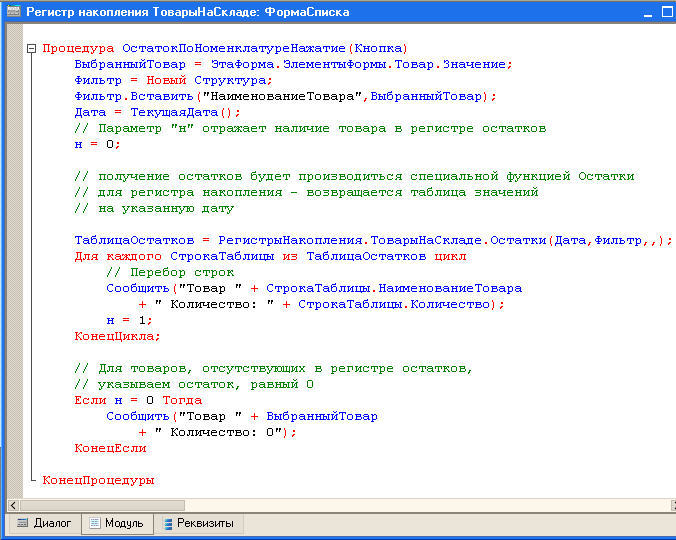
Task: Place cursor on ОстатокПоНоменклатуреНажатие procedure name
Action: [x=234, y=48]
